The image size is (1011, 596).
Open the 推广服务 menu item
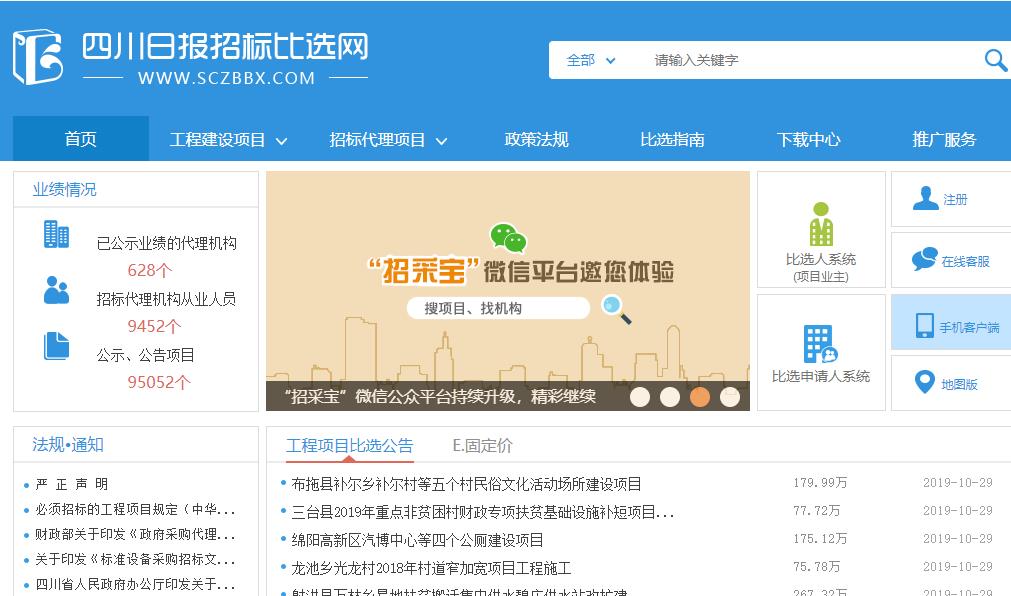click(944, 139)
